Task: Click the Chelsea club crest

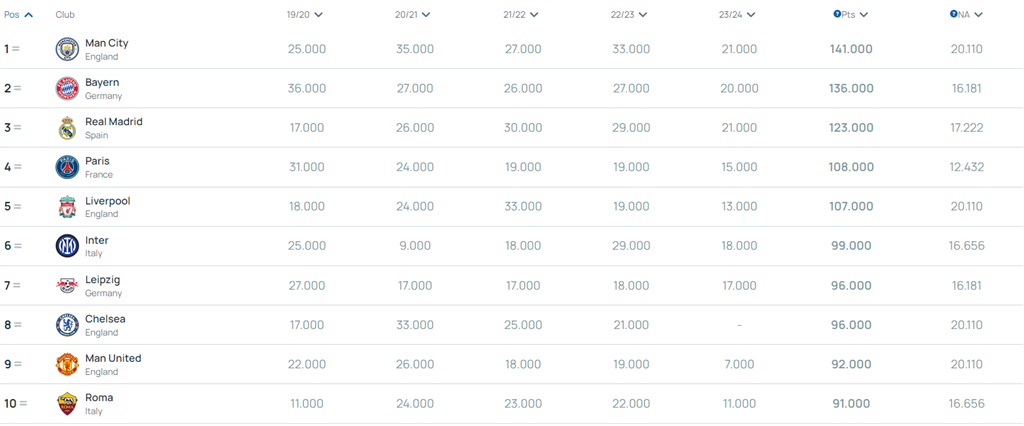Action: pos(67,325)
